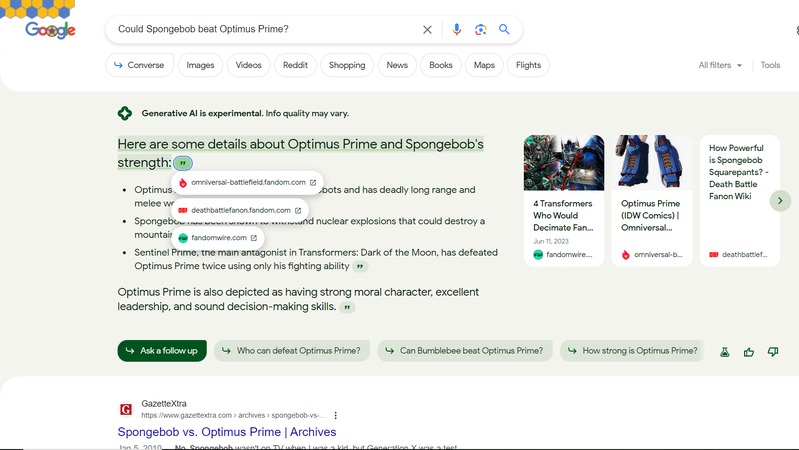799x450 pixels.
Task: Open 'How Powerful is Spongebob Squarepants' card
Action: coord(740,200)
